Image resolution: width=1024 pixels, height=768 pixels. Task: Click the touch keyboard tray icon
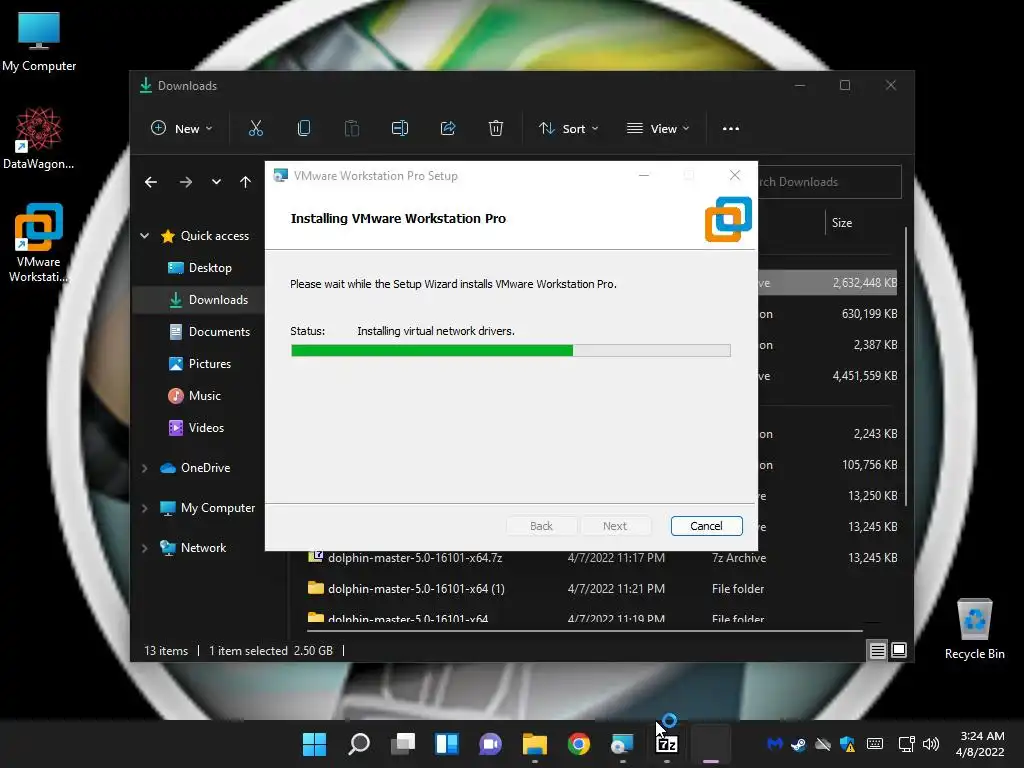[x=874, y=744]
